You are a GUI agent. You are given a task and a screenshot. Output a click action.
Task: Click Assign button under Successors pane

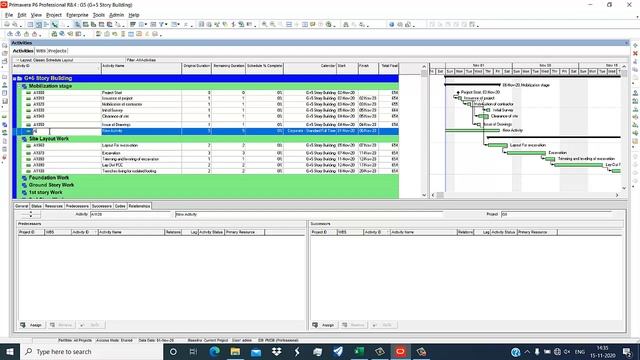pos(324,325)
